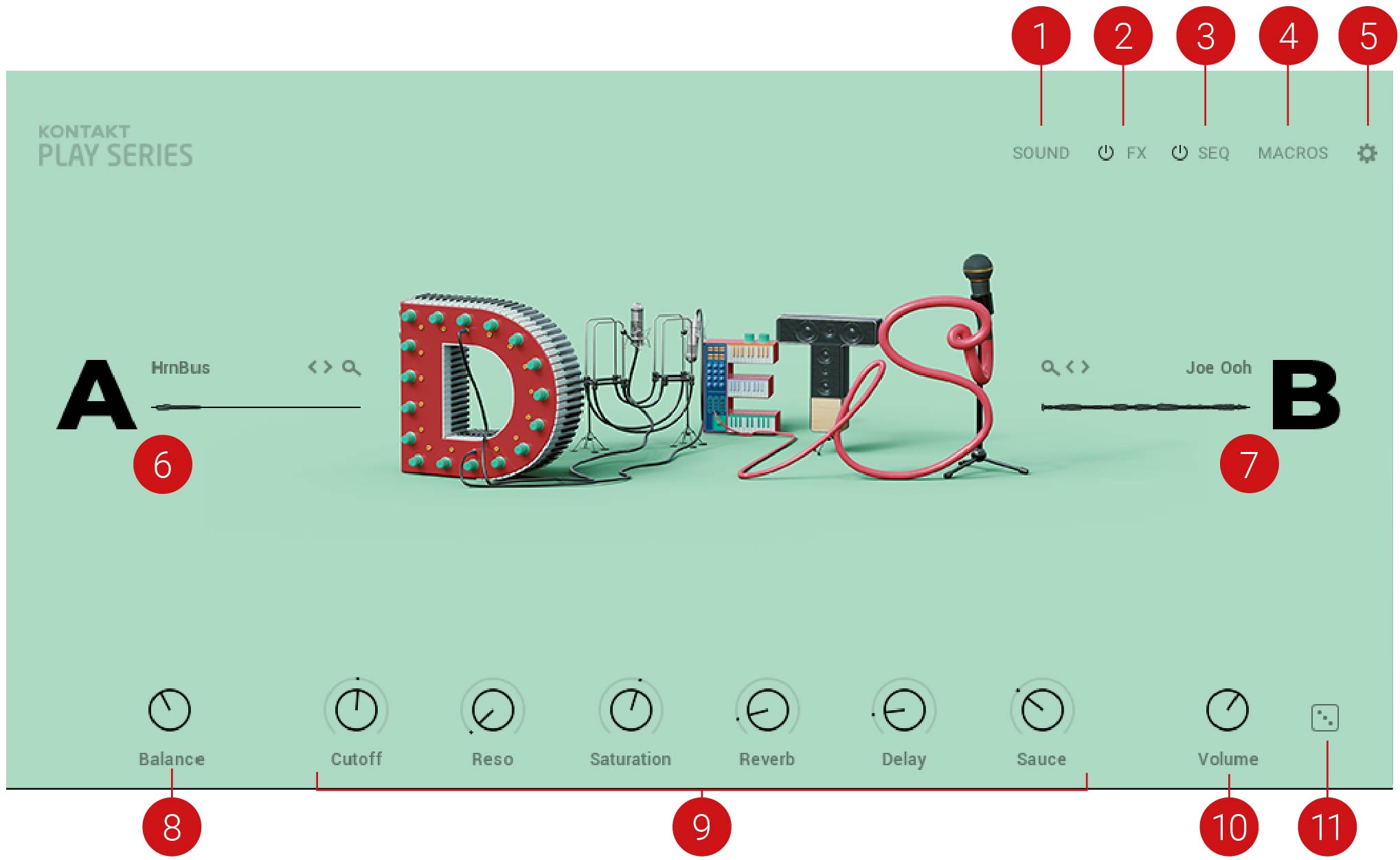Viewport: 1400px width, 860px height.
Task: Toggle the SEQ power button
Action: coord(1179,152)
